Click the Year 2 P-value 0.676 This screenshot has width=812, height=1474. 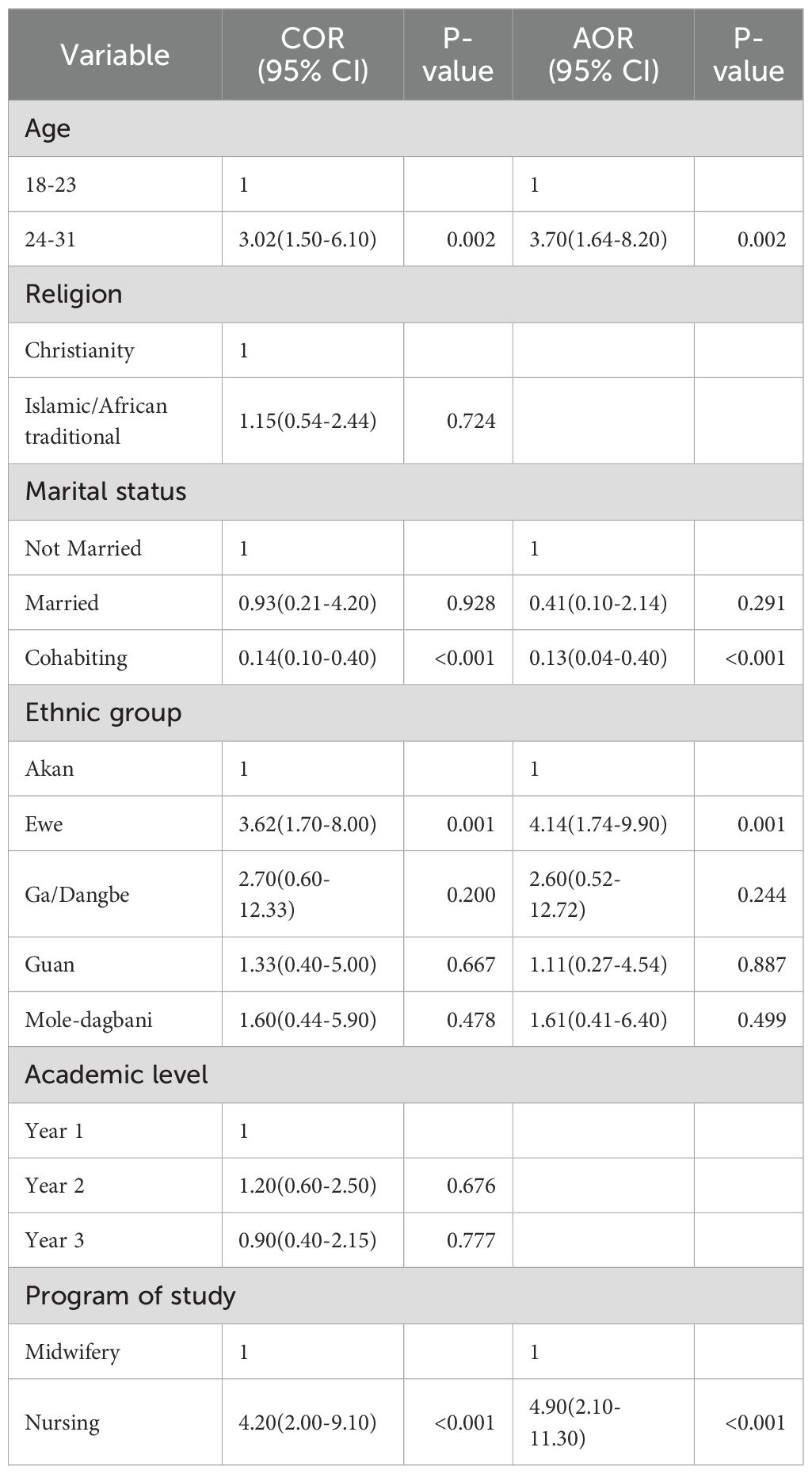point(471,1186)
